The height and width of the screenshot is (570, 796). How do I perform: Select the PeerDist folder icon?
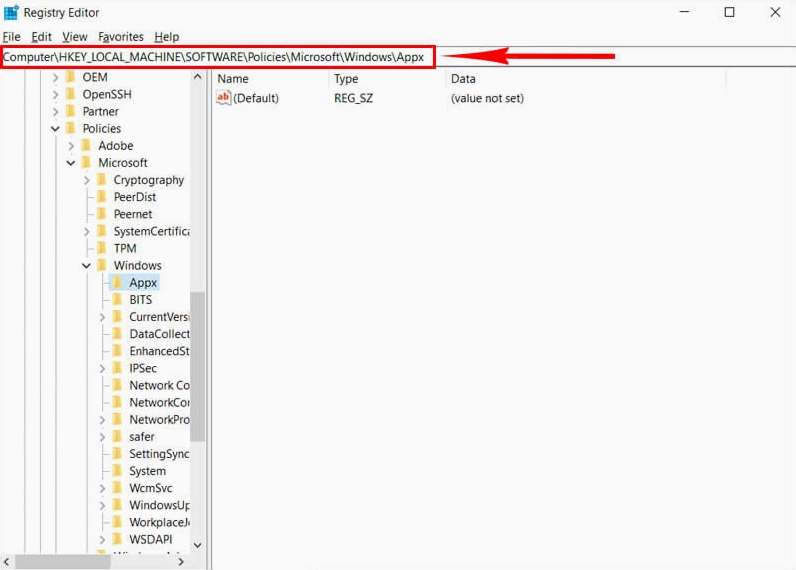pos(102,197)
